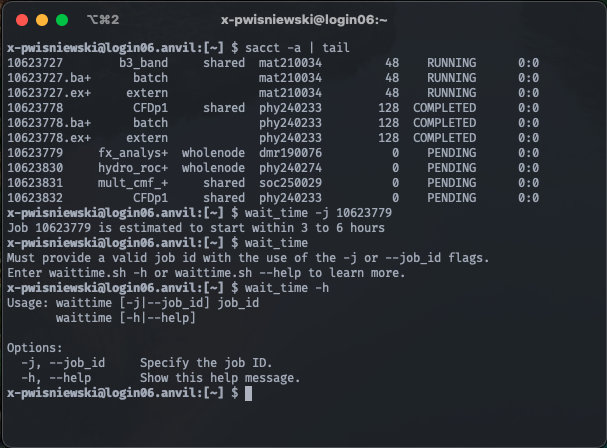This screenshot has height=448, width=607.
Task: Click the Options: heading
Action: (34, 348)
